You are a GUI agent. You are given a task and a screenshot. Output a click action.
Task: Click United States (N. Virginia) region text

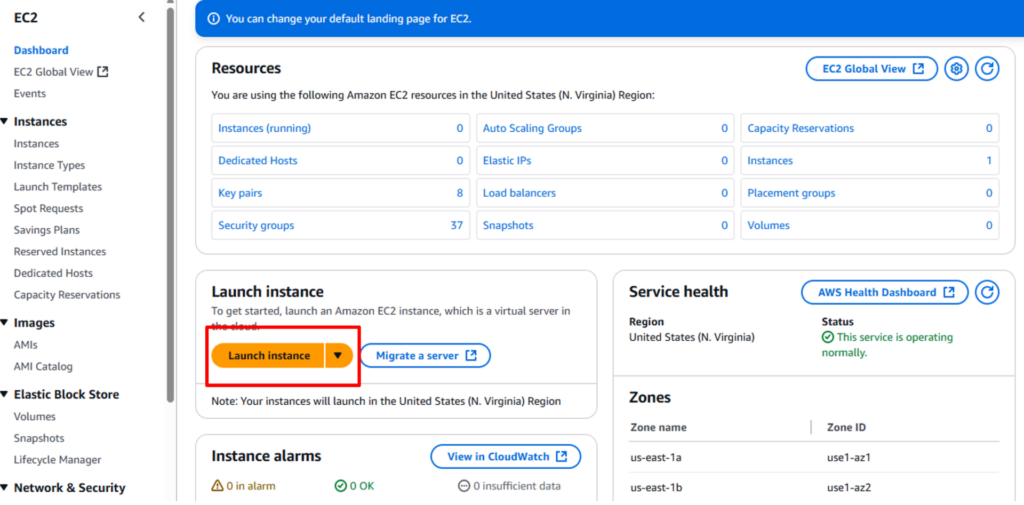tap(692, 338)
